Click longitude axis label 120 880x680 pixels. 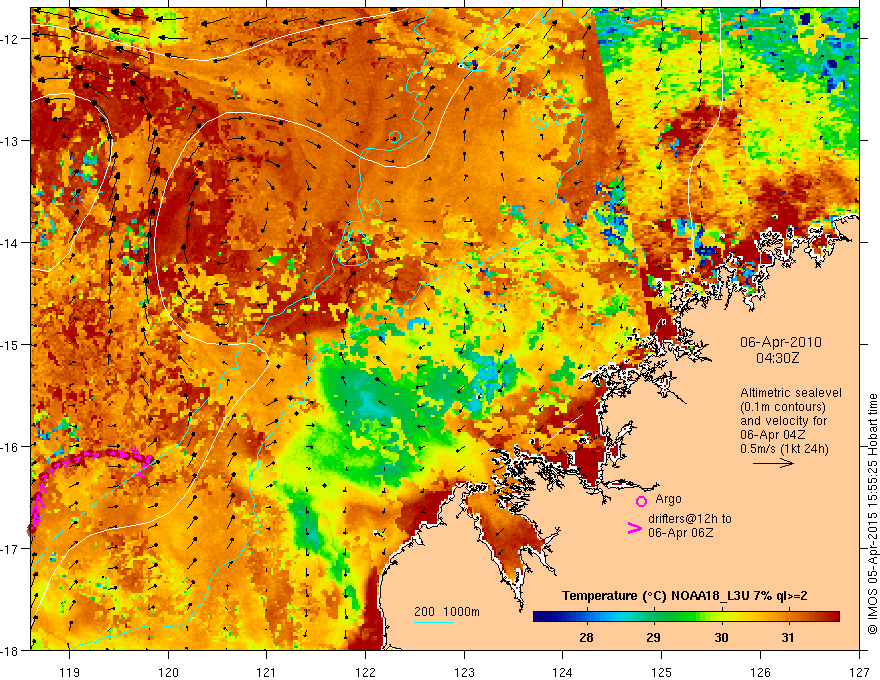168,672
